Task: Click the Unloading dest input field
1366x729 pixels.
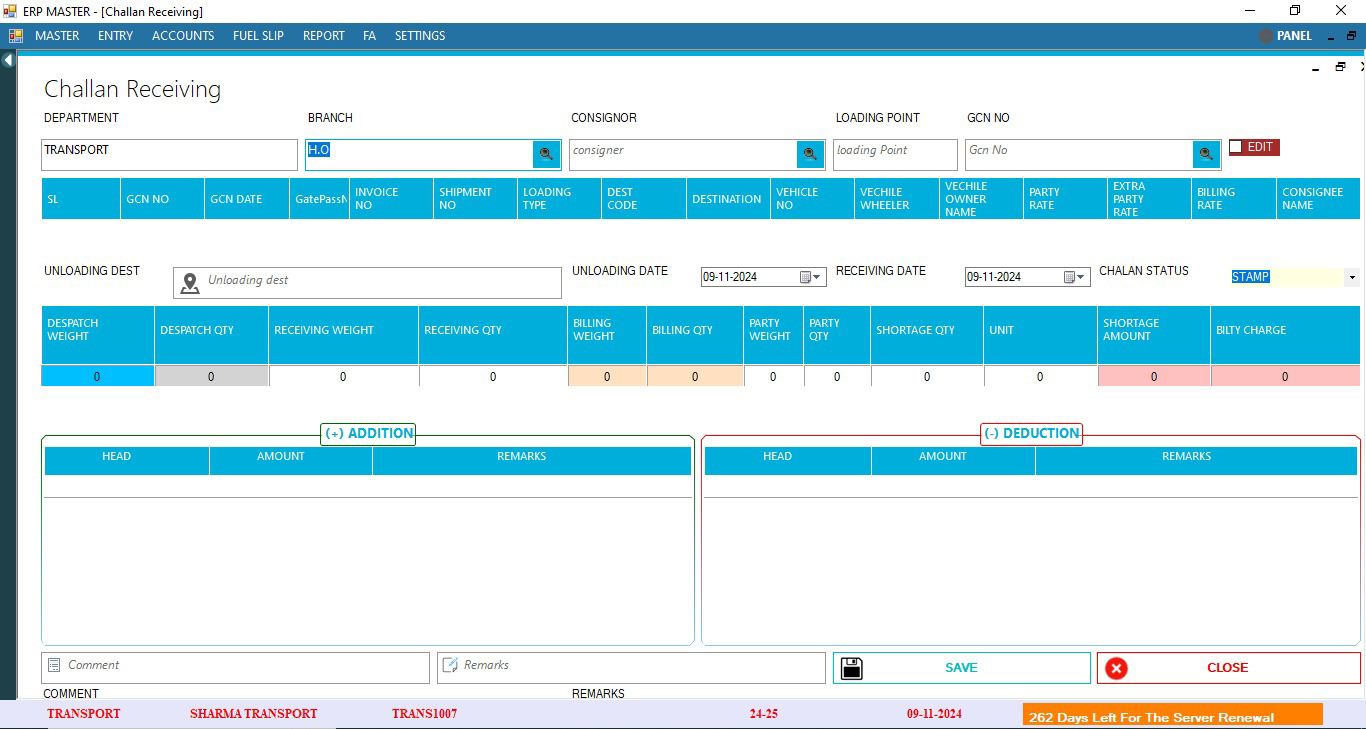Action: click(x=368, y=283)
